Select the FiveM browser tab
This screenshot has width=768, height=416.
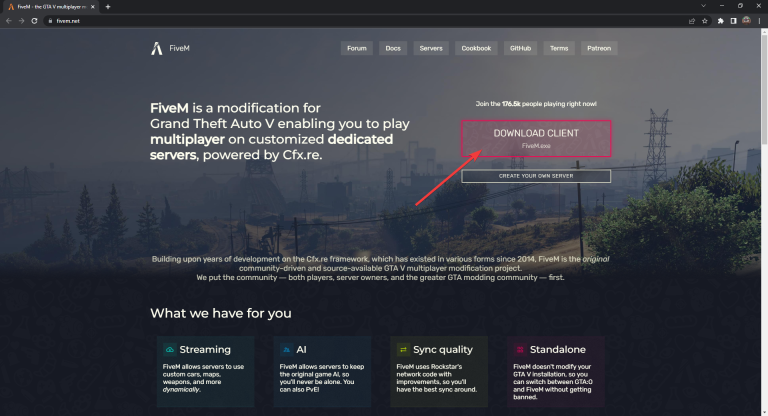click(x=50, y=7)
